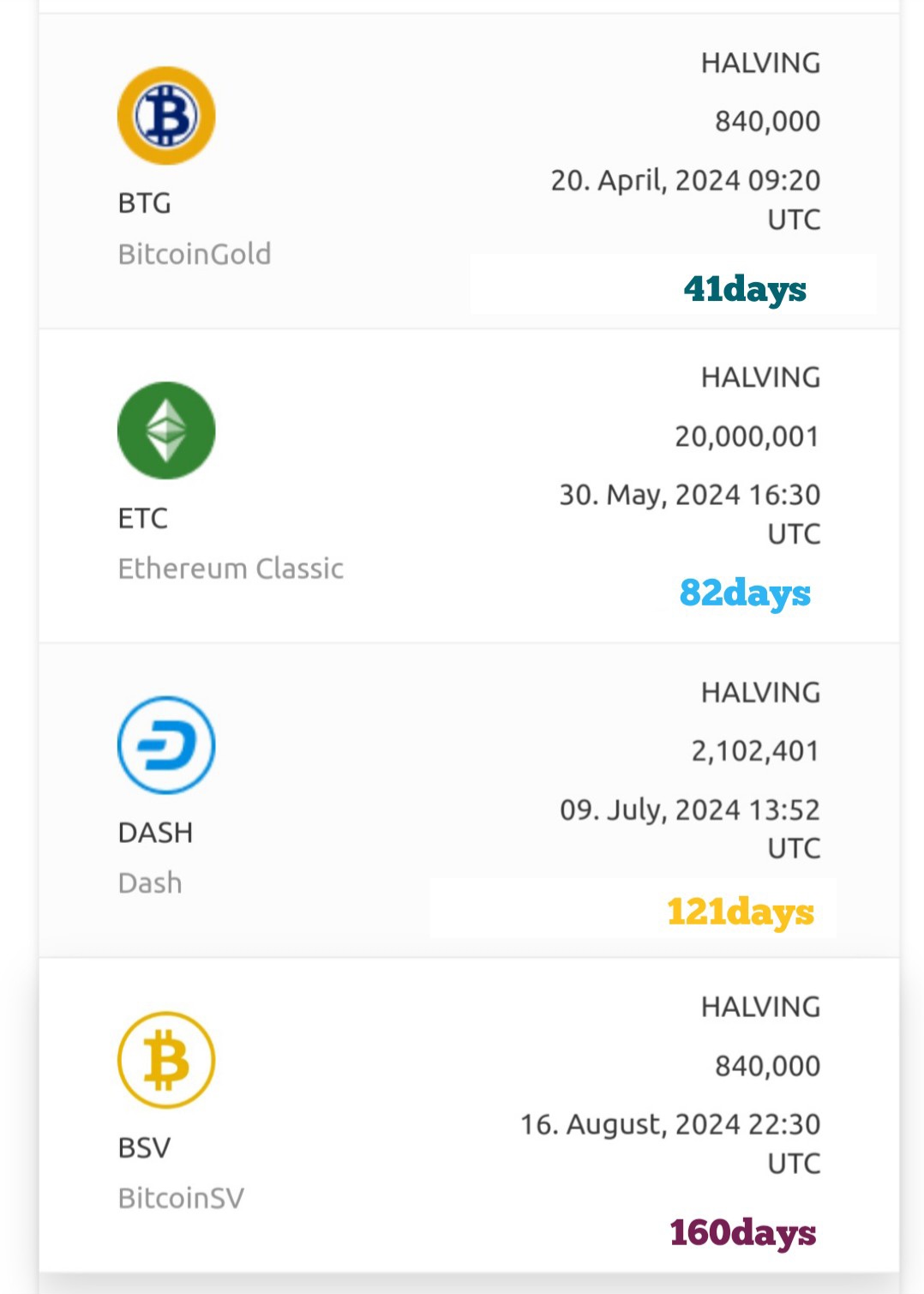This screenshot has height=1294, width=924.
Task: Click the 41days countdown text
Action: point(745,289)
